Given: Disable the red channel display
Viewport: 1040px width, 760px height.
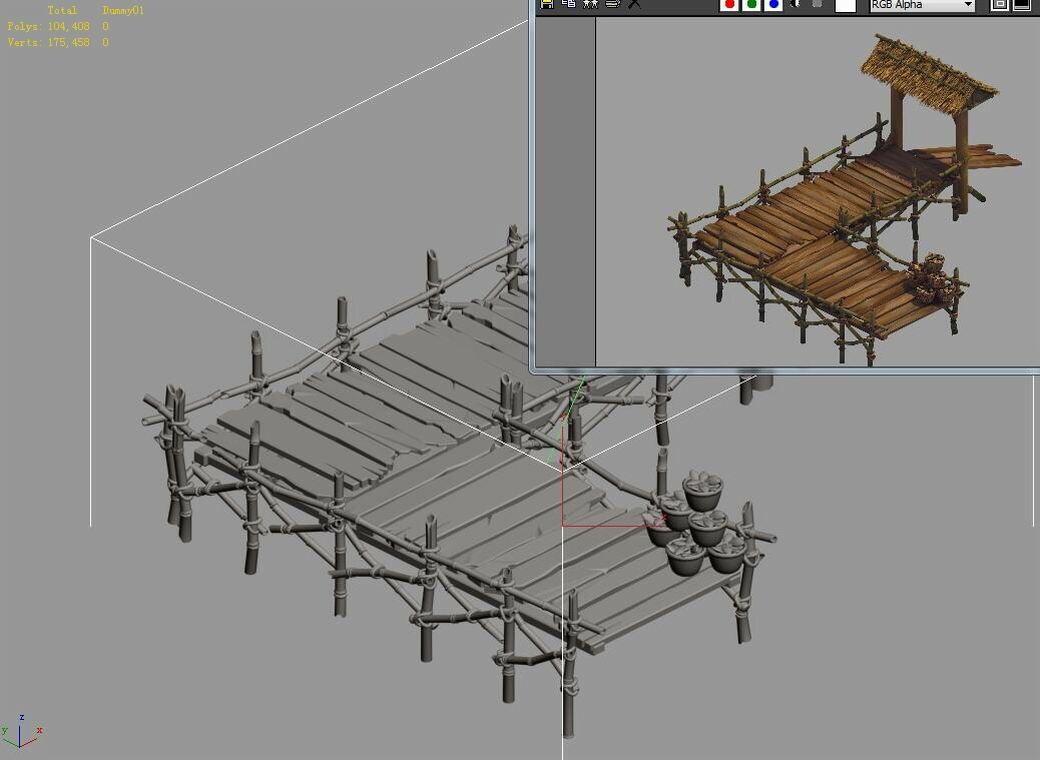Looking at the screenshot, I should (729, 5).
